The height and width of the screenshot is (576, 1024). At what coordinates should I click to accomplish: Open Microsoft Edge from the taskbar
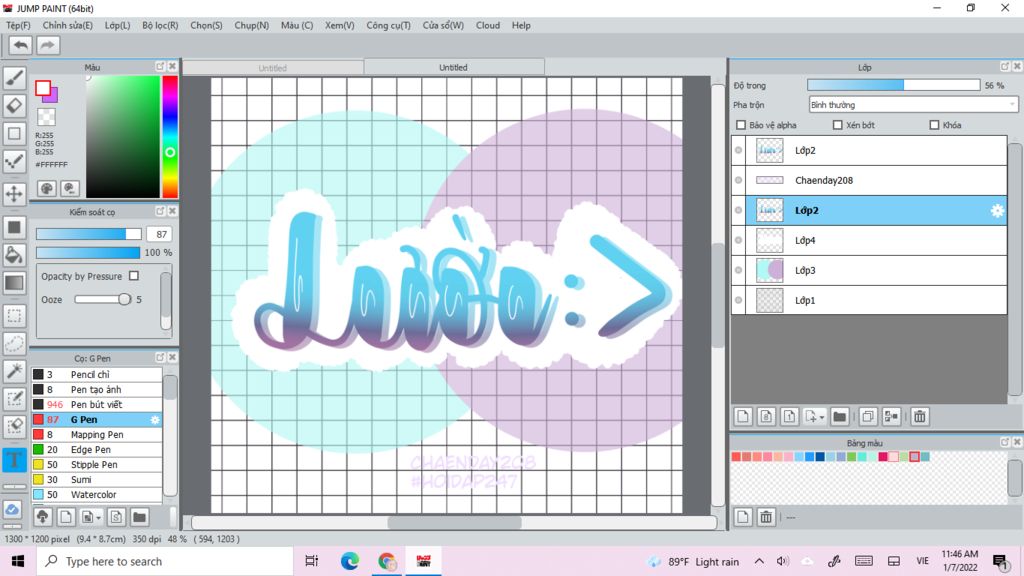coord(349,561)
